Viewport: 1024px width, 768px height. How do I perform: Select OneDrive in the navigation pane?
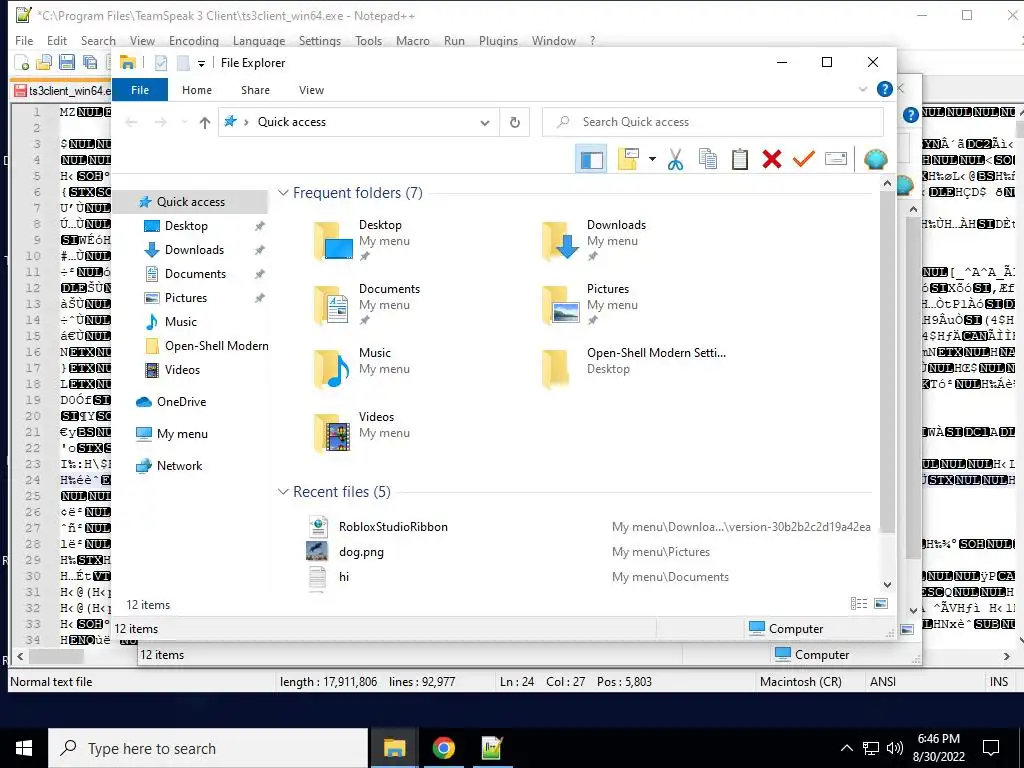[x=181, y=402]
